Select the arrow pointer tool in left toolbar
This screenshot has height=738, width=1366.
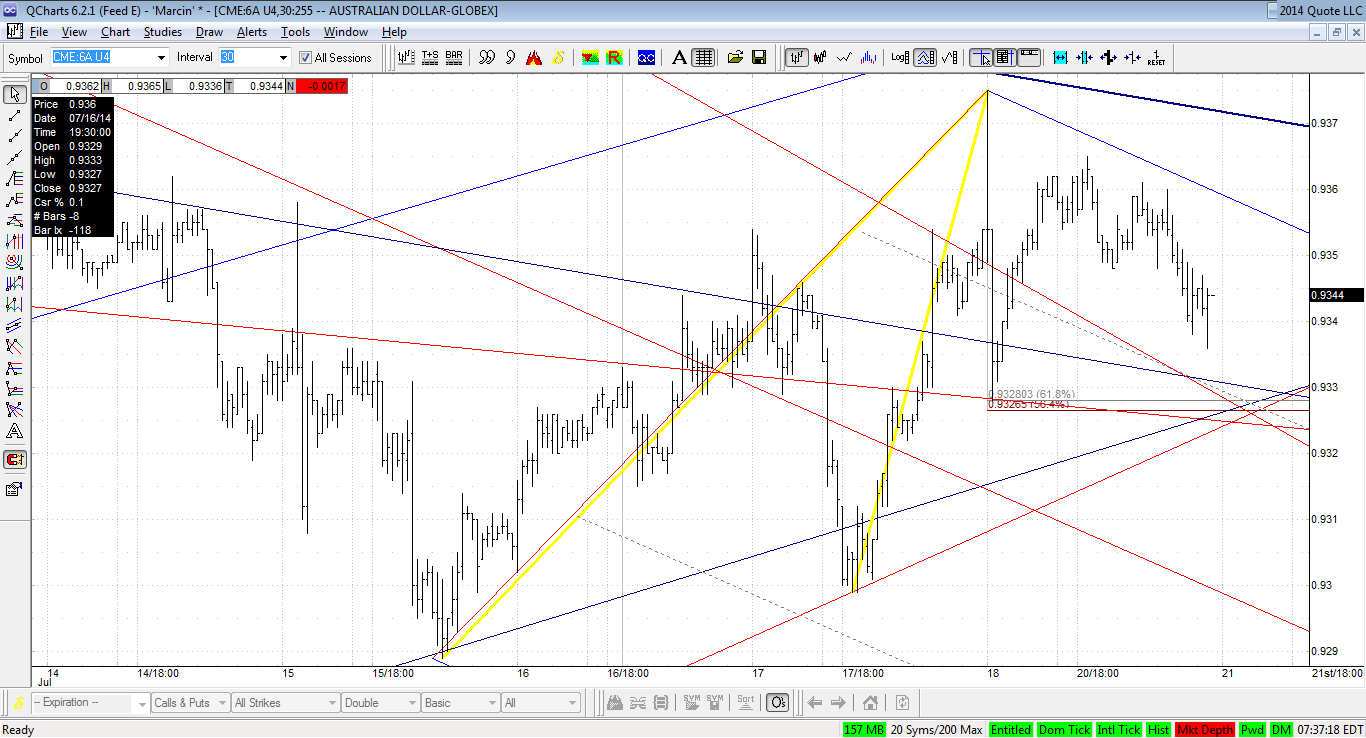[x=15, y=94]
